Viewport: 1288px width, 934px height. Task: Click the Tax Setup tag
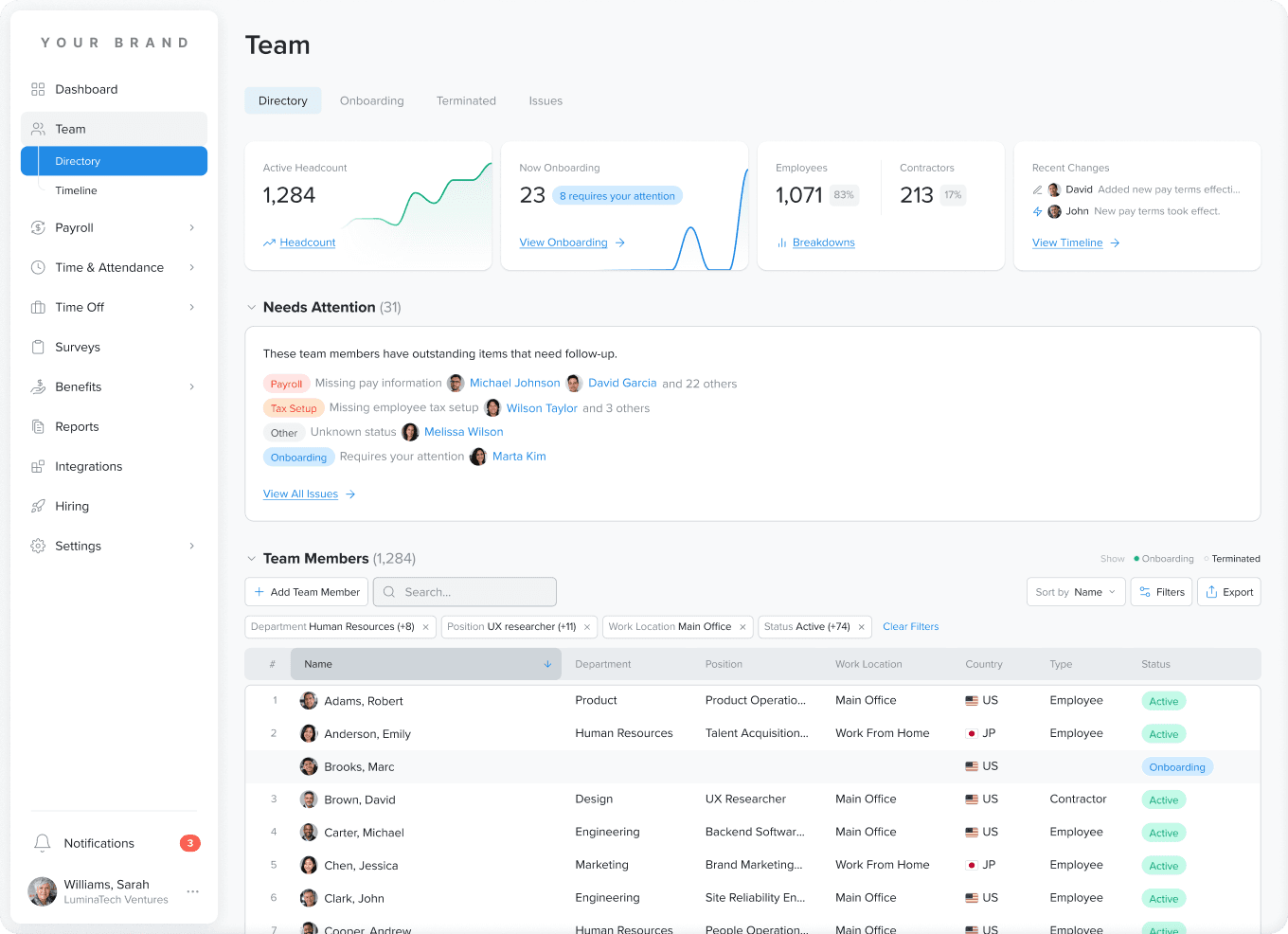point(294,408)
